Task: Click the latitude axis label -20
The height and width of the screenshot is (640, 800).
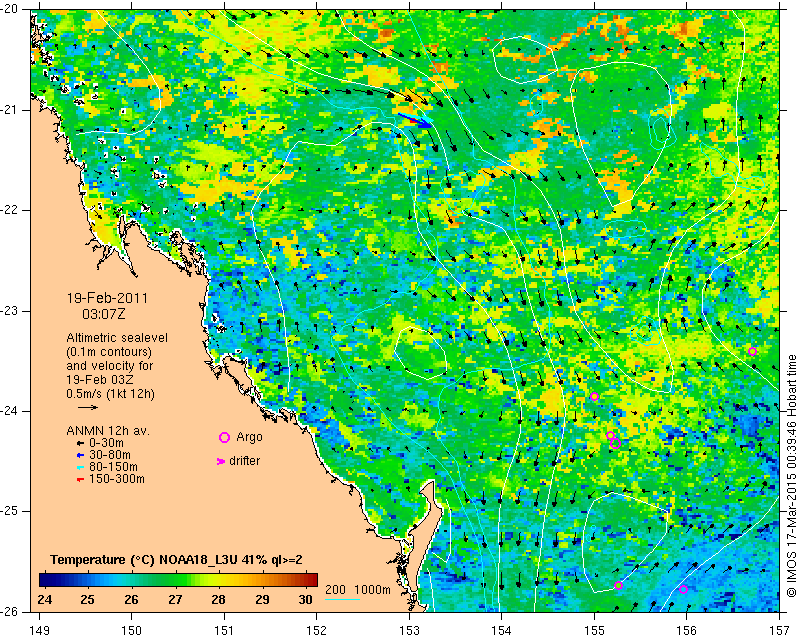Action: click(10, 9)
